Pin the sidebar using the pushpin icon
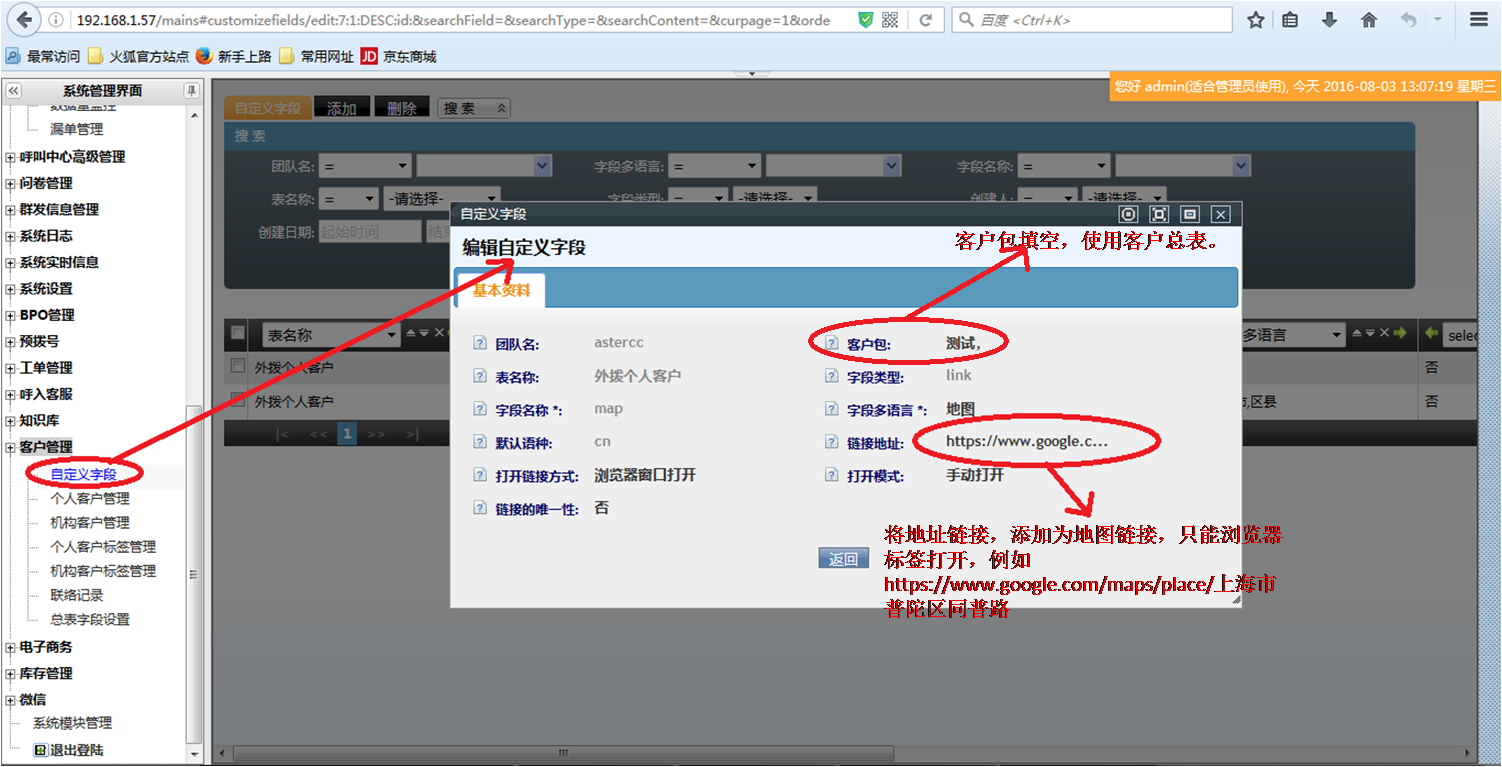The height and width of the screenshot is (767, 1502). tap(191, 91)
